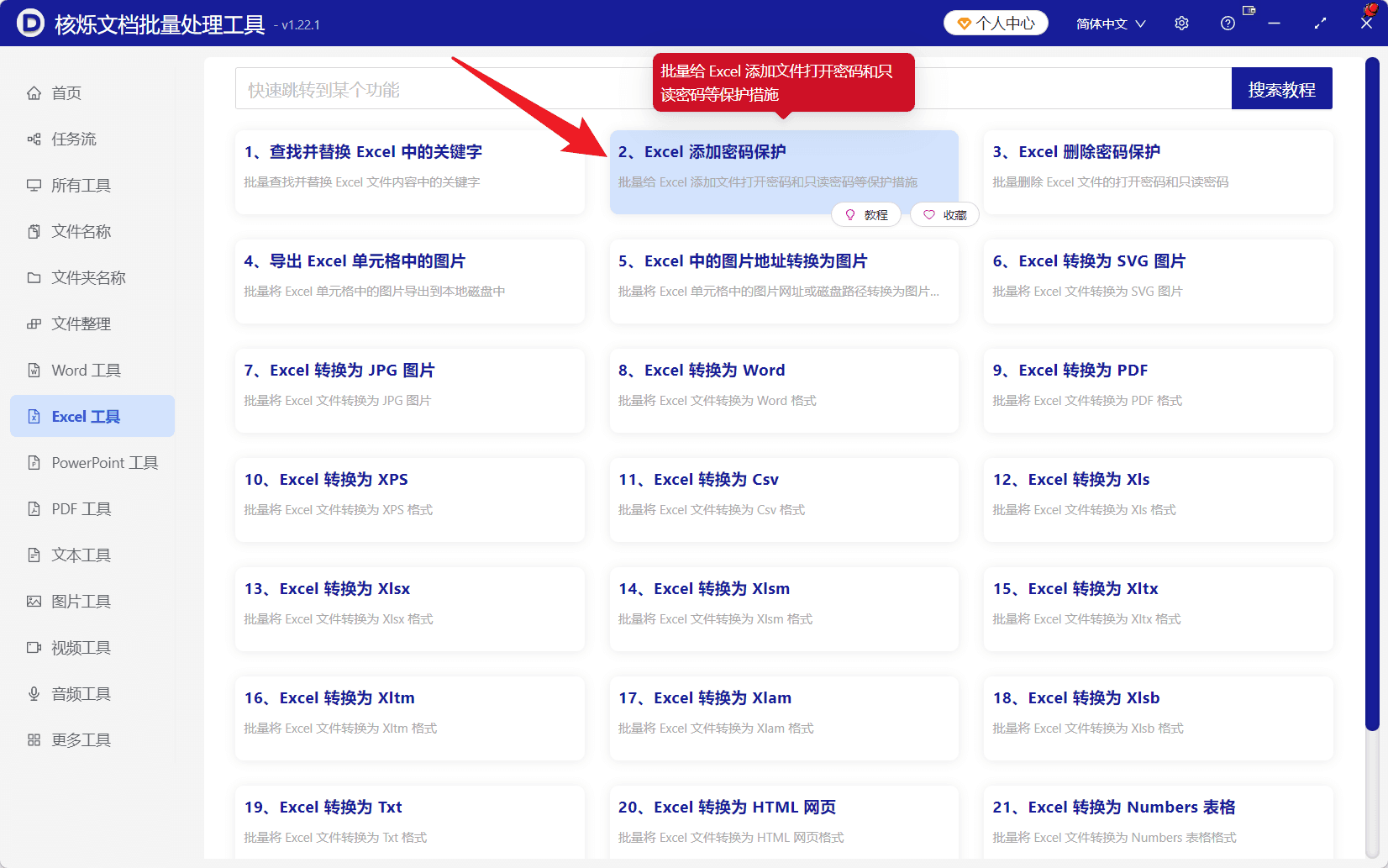Go to 首页 in the sidebar
This screenshot has height=868, width=1388.
click(x=92, y=93)
